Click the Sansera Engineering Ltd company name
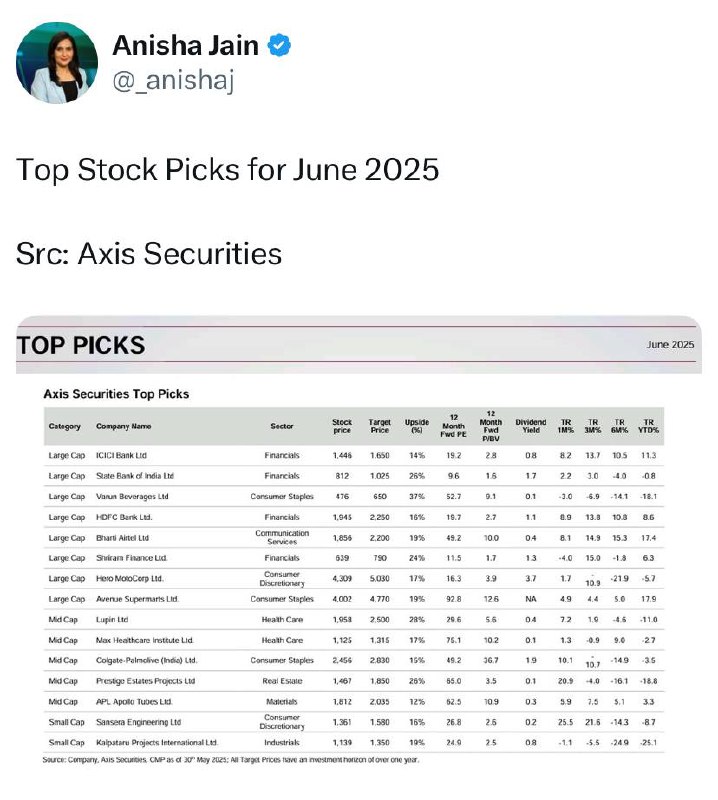718x800 pixels. coord(139,722)
